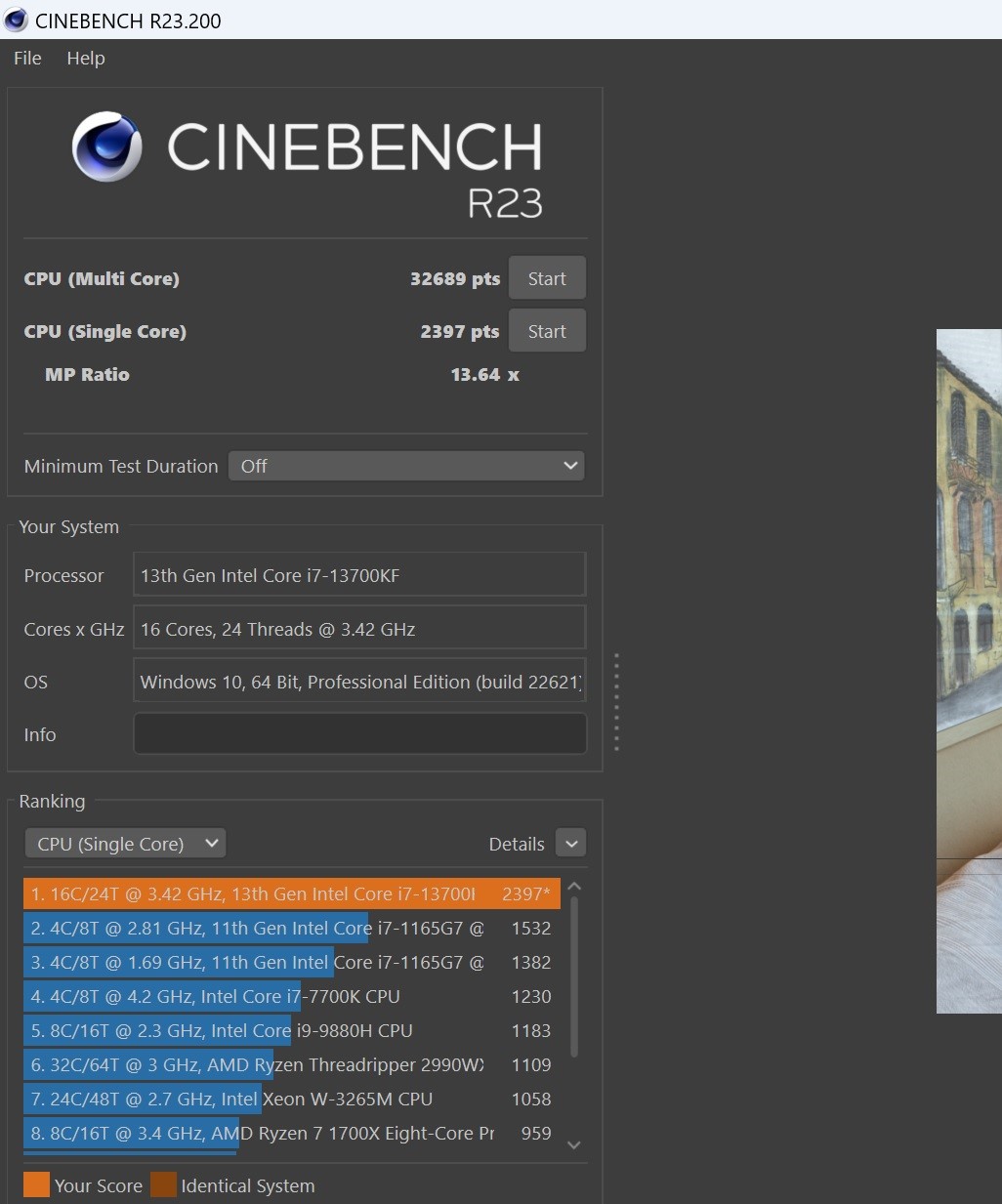Click the Cinebench app icon in title bar
Image resolution: width=1002 pixels, height=1204 pixels.
[16, 20]
